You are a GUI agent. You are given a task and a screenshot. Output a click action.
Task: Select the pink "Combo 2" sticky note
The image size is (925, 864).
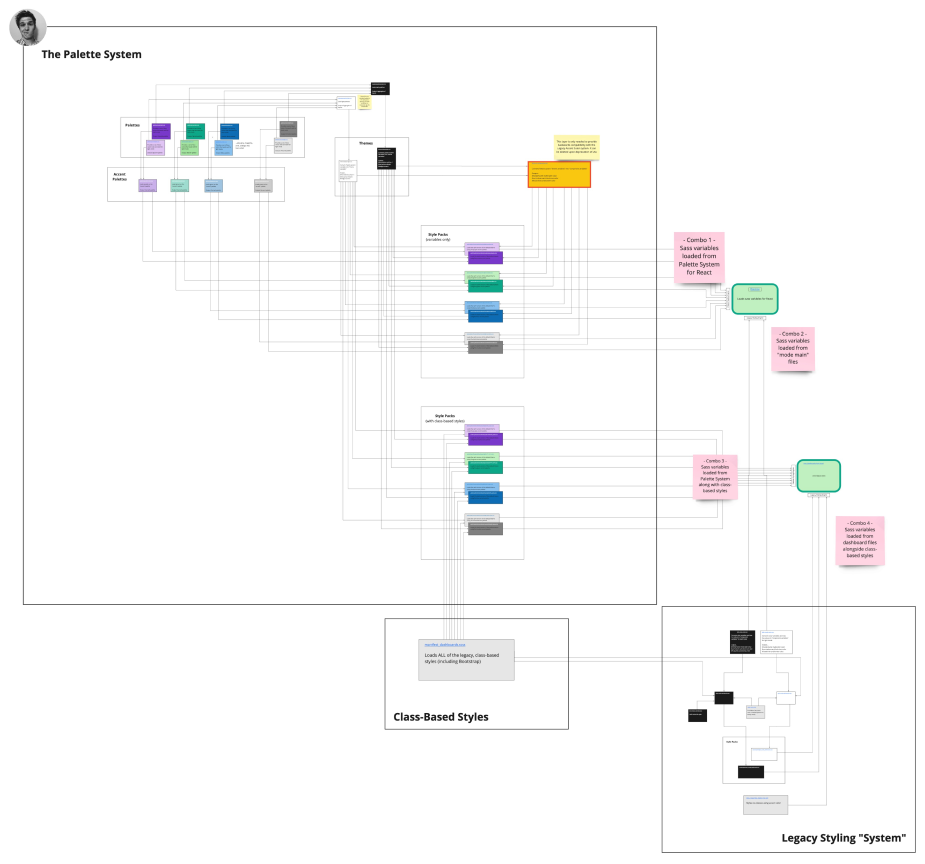coord(793,349)
